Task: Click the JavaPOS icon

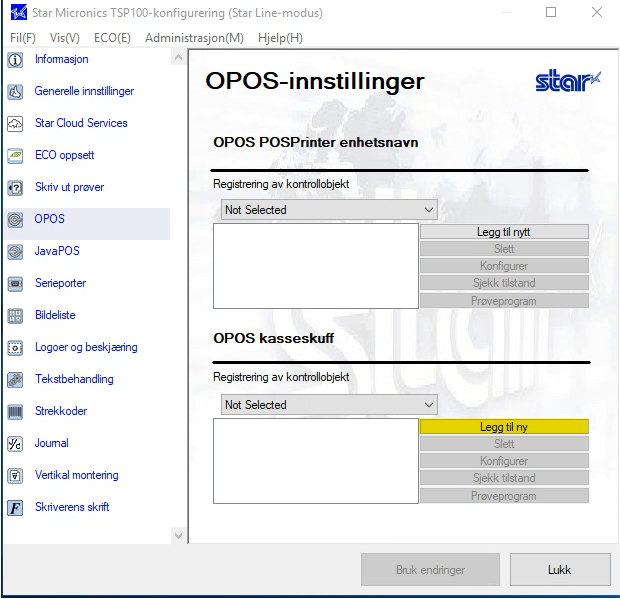Action: [15, 252]
